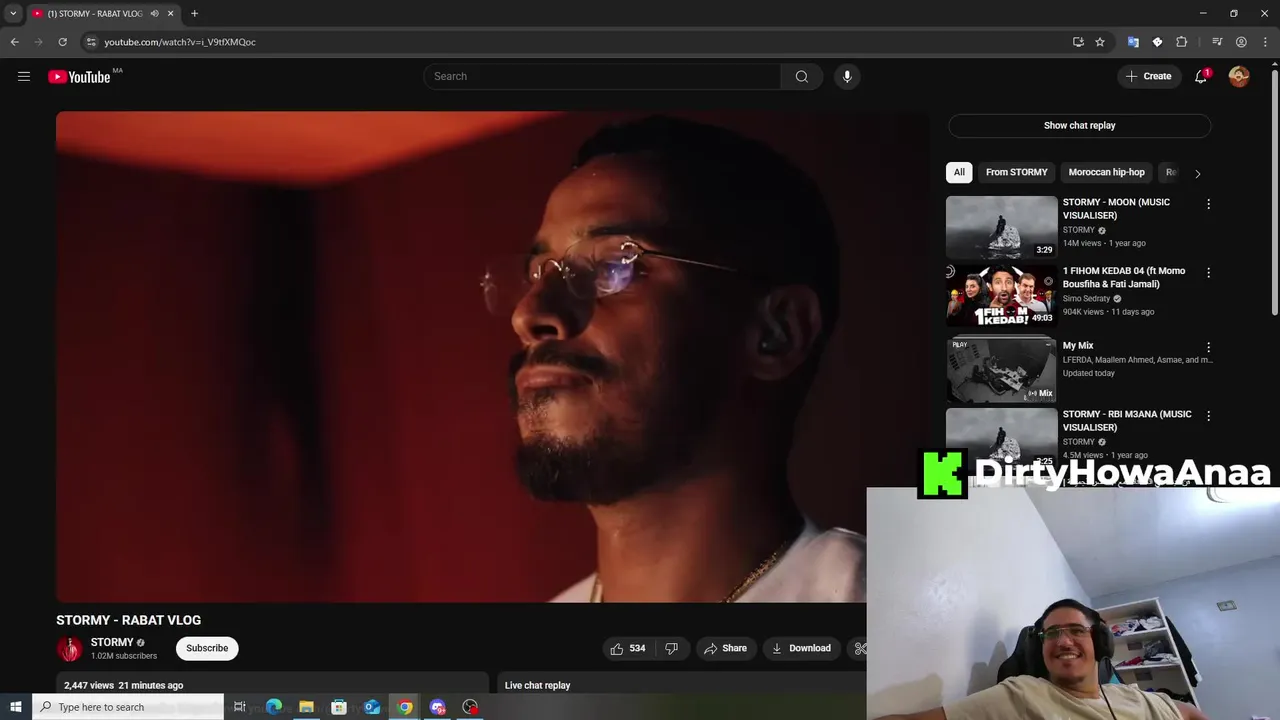The width and height of the screenshot is (1280, 720).
Task: Click Show chat replay button
Action: click(1079, 125)
